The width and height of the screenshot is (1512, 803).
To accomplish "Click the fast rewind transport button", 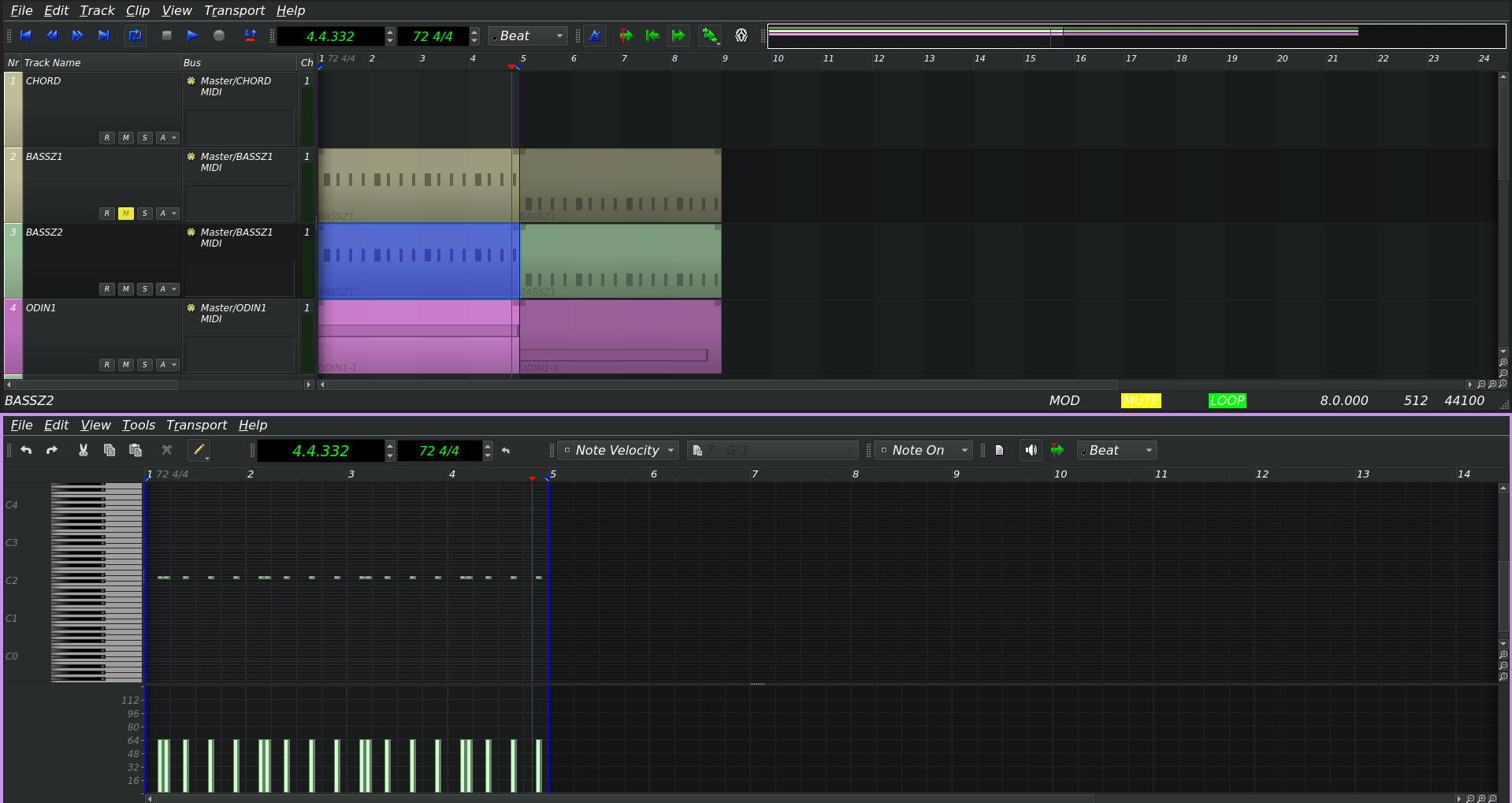I will point(52,35).
